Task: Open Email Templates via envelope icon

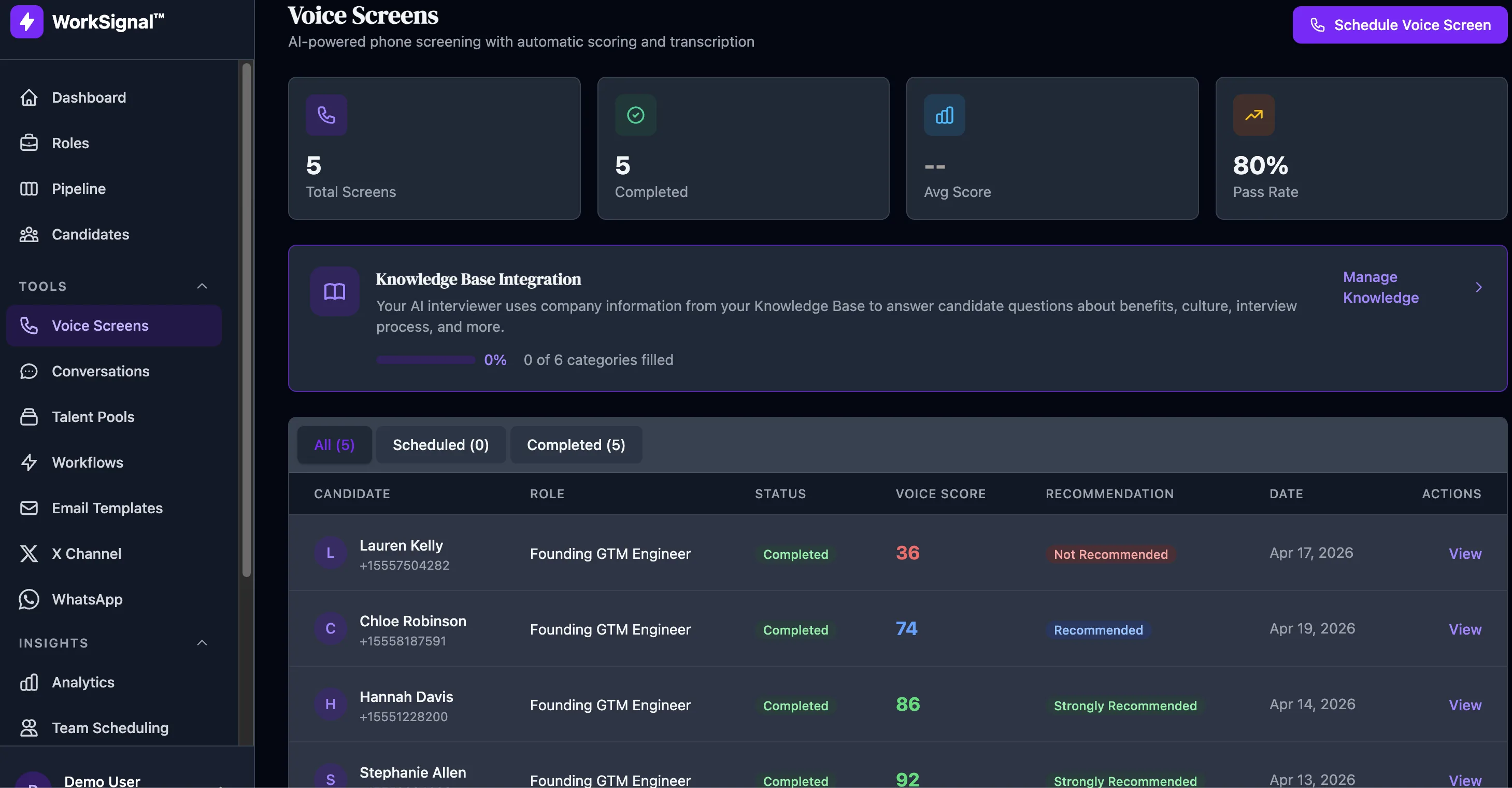Action: tap(29, 508)
